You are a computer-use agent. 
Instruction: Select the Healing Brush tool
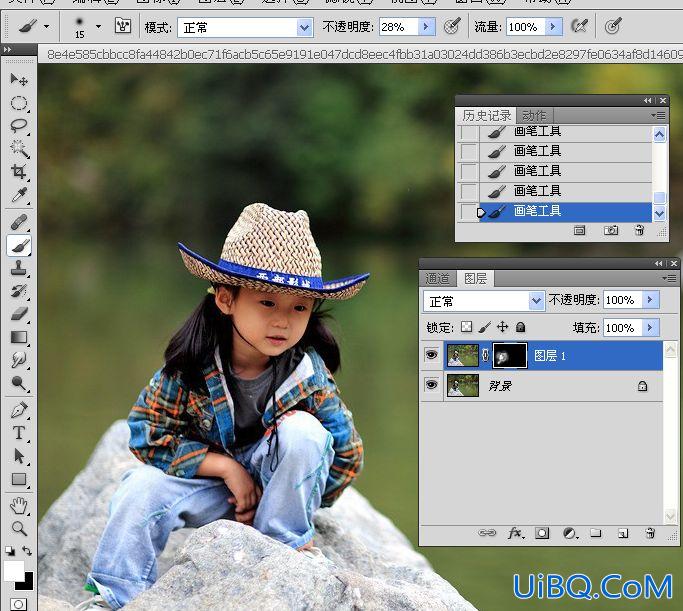point(19,222)
